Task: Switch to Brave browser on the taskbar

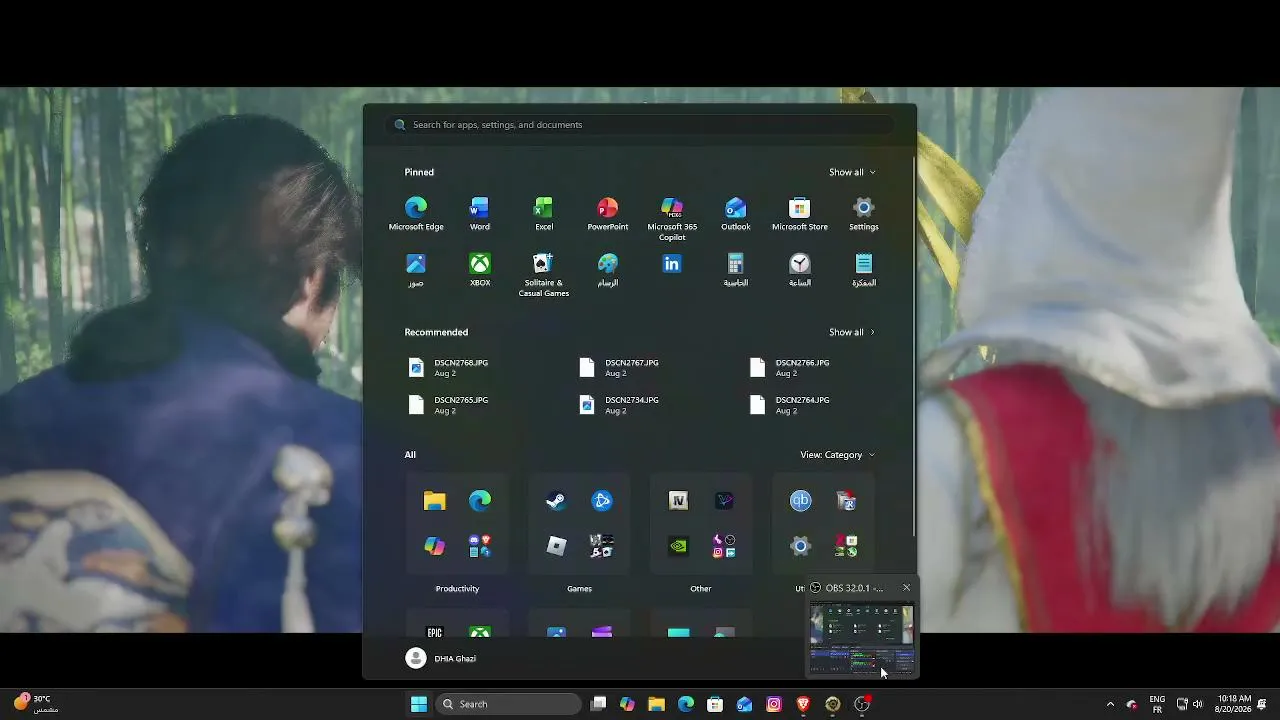Action: coord(803,704)
